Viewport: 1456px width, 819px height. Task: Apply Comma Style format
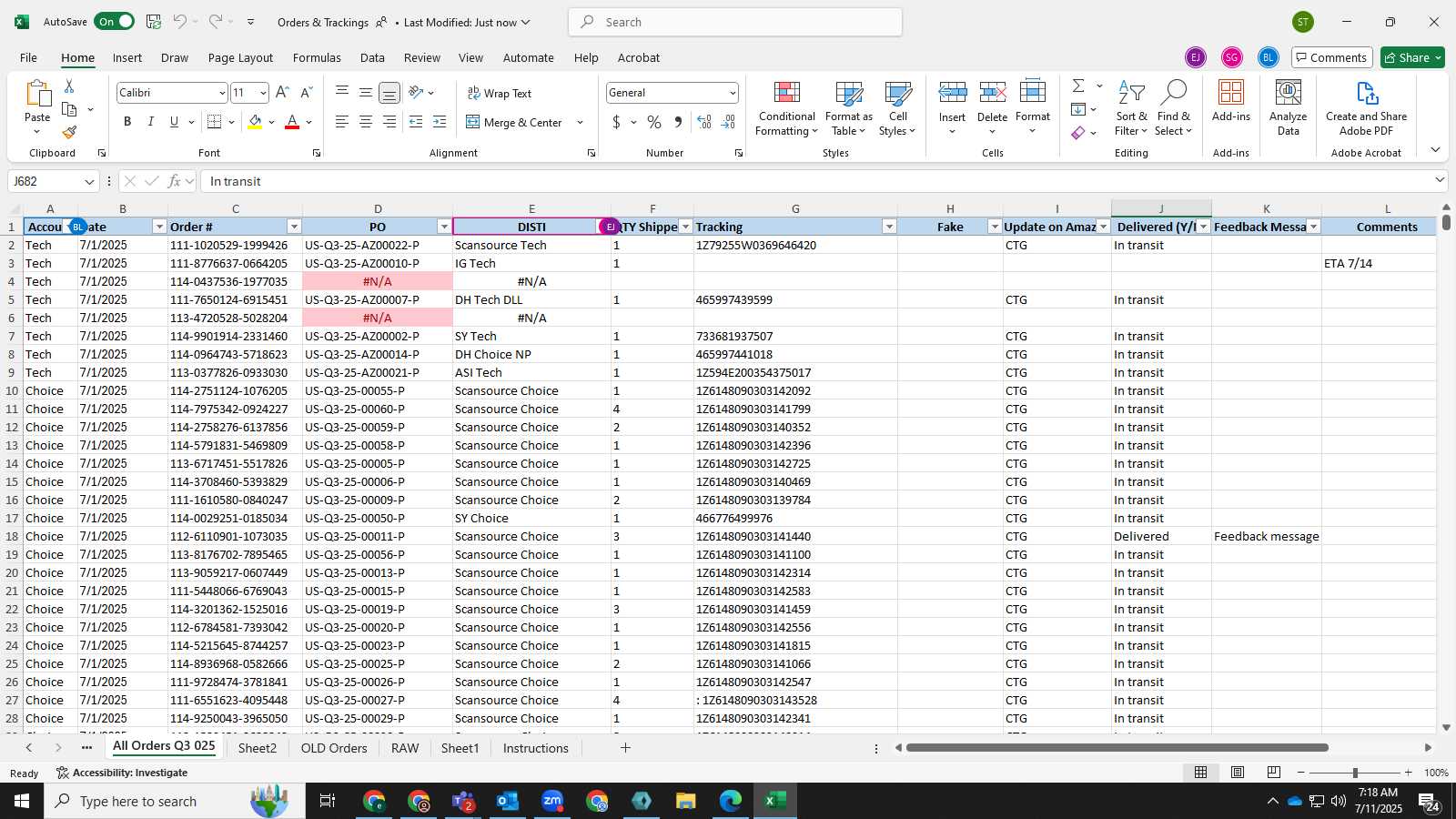(678, 122)
